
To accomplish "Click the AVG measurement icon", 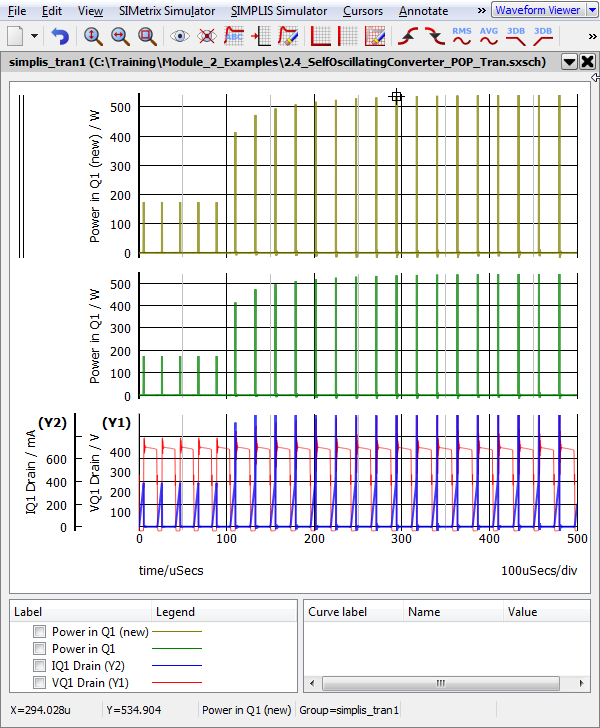I will tap(489, 37).
